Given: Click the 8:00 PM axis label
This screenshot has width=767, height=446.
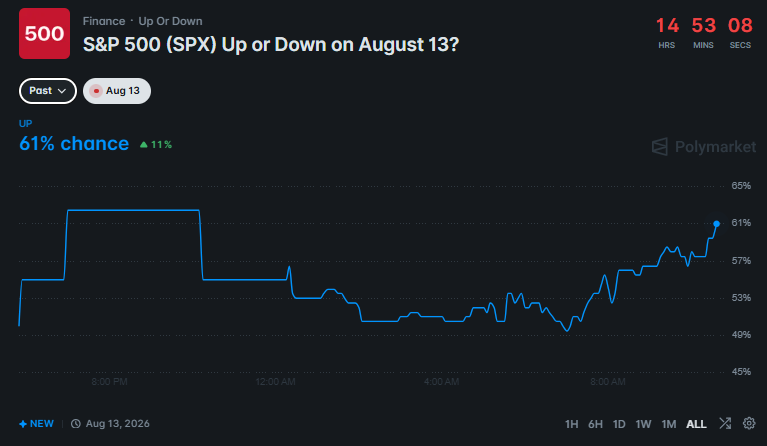Looking at the screenshot, I should pos(110,381).
